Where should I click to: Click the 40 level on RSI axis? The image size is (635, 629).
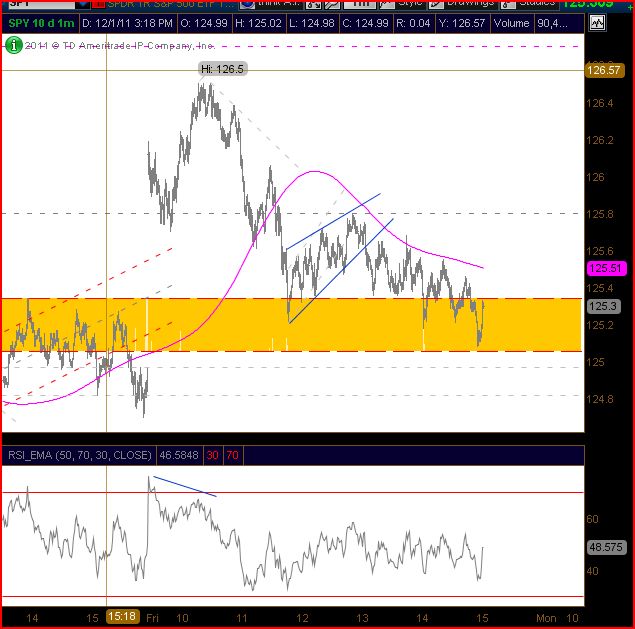point(592,571)
